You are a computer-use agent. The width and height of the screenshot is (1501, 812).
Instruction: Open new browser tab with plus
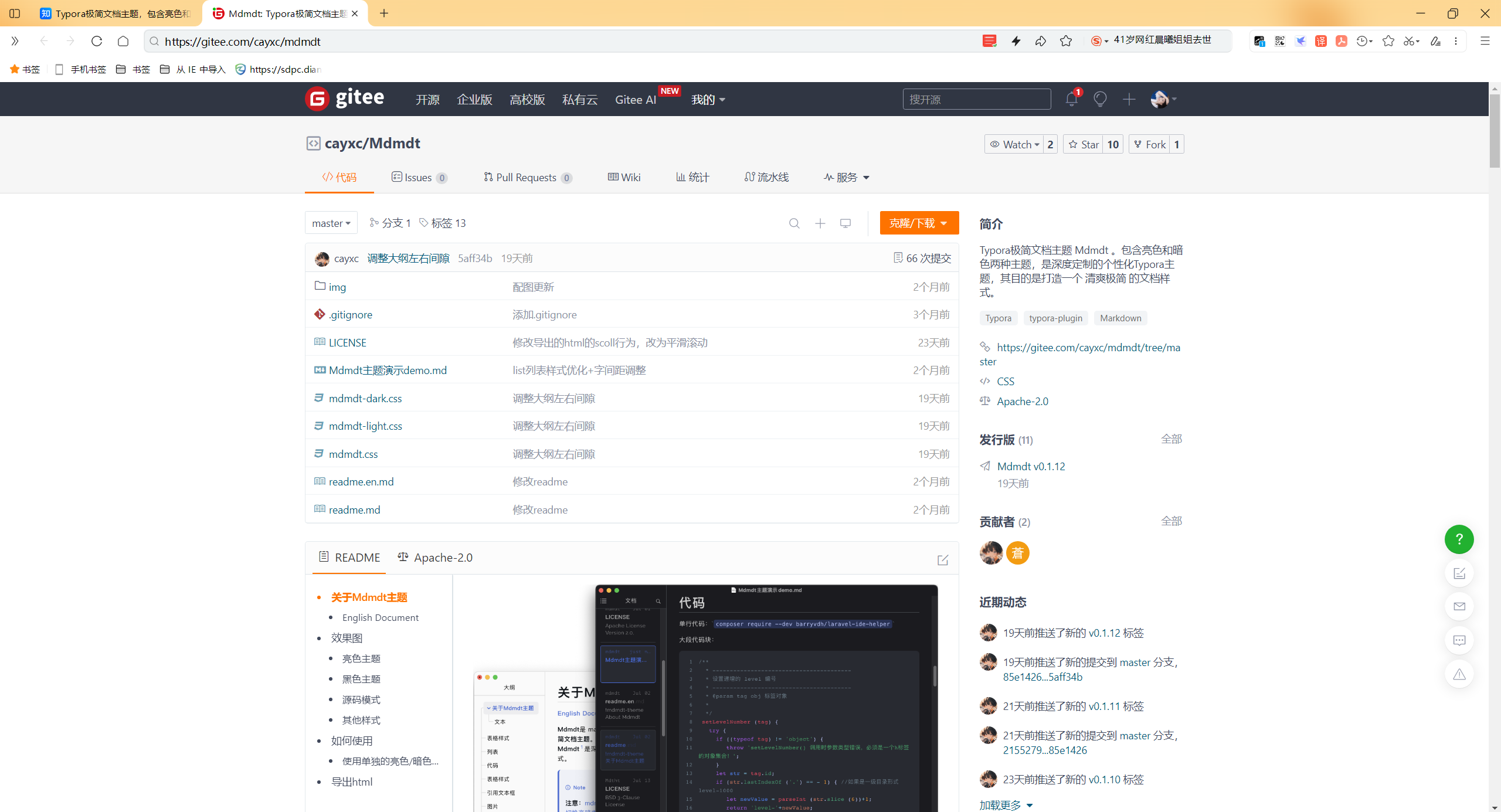pyautogui.click(x=384, y=13)
